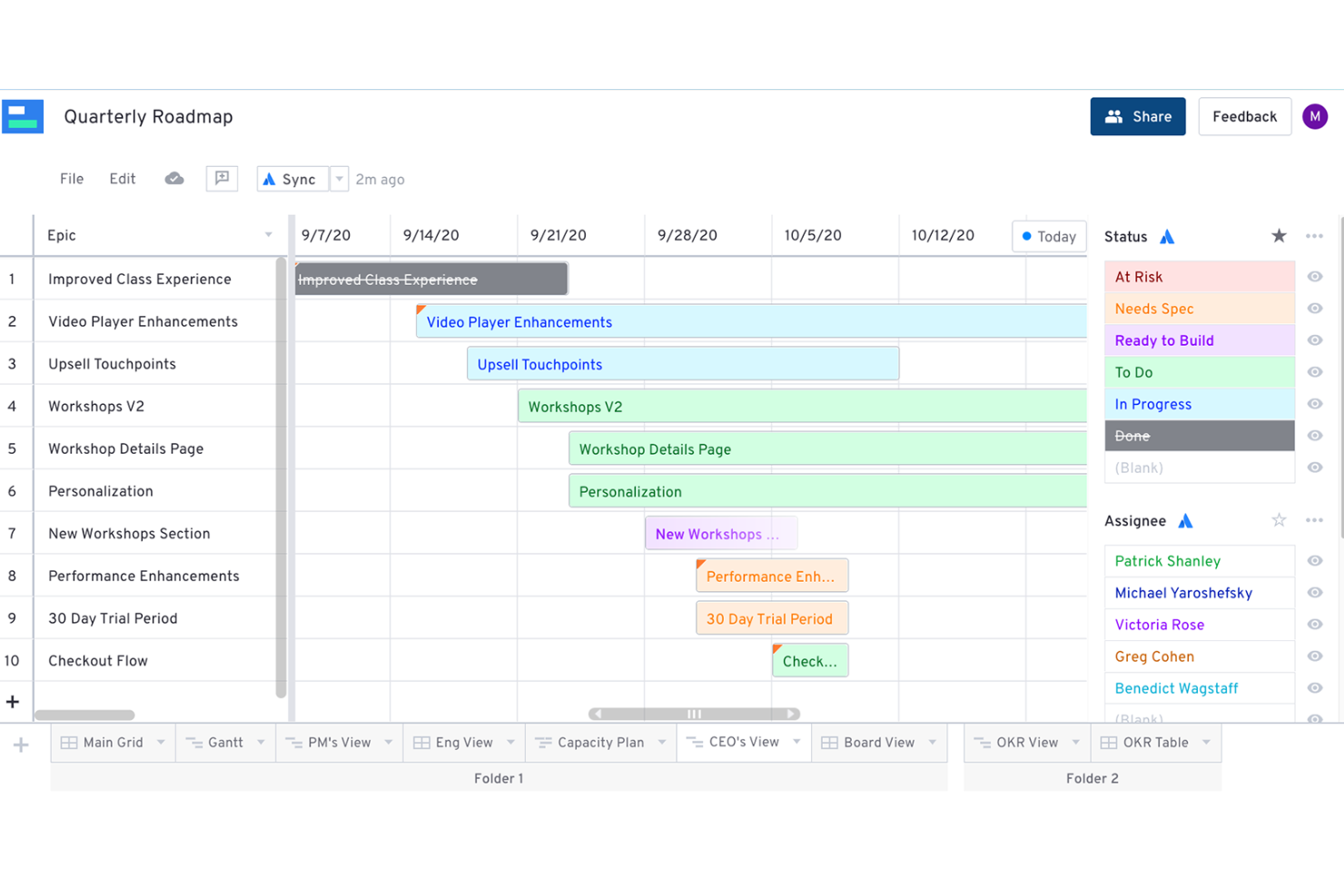Image resolution: width=1344 pixels, height=896 pixels.
Task: Toggle visibility for Patrick Shanley
Action: pyautogui.click(x=1314, y=561)
